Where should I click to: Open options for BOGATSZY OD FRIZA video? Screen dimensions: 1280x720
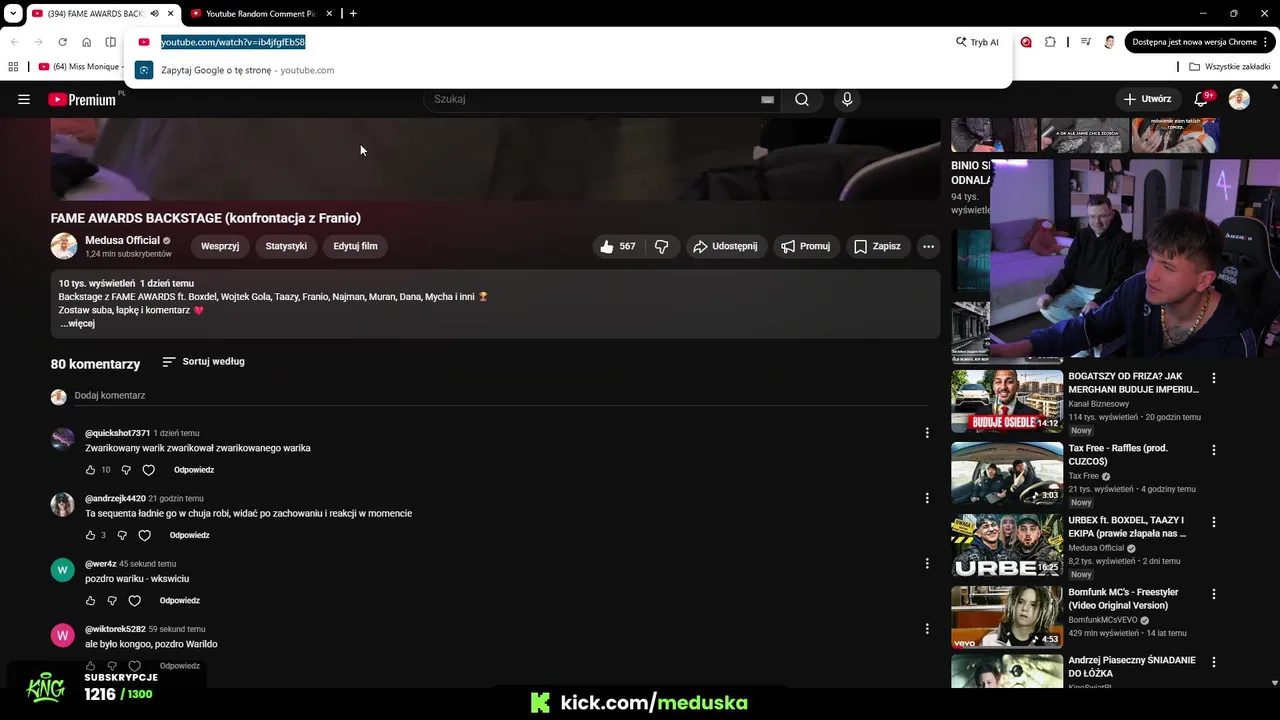click(x=1214, y=378)
